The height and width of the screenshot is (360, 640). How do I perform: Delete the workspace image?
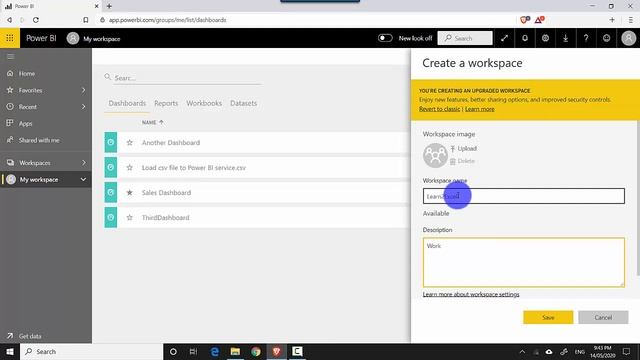pos(462,161)
